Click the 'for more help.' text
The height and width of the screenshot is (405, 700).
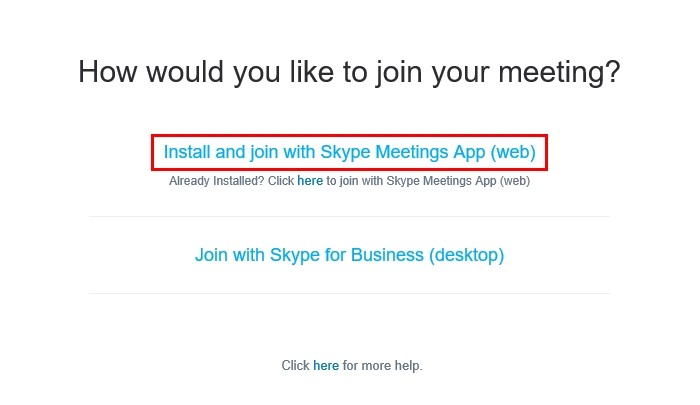pyautogui.click(x=382, y=366)
